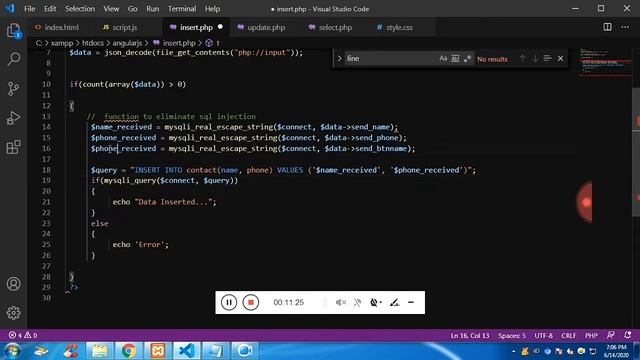The width and height of the screenshot is (640, 360).
Task: Open the Windows Start button
Action: pyautogui.click(x=12, y=351)
